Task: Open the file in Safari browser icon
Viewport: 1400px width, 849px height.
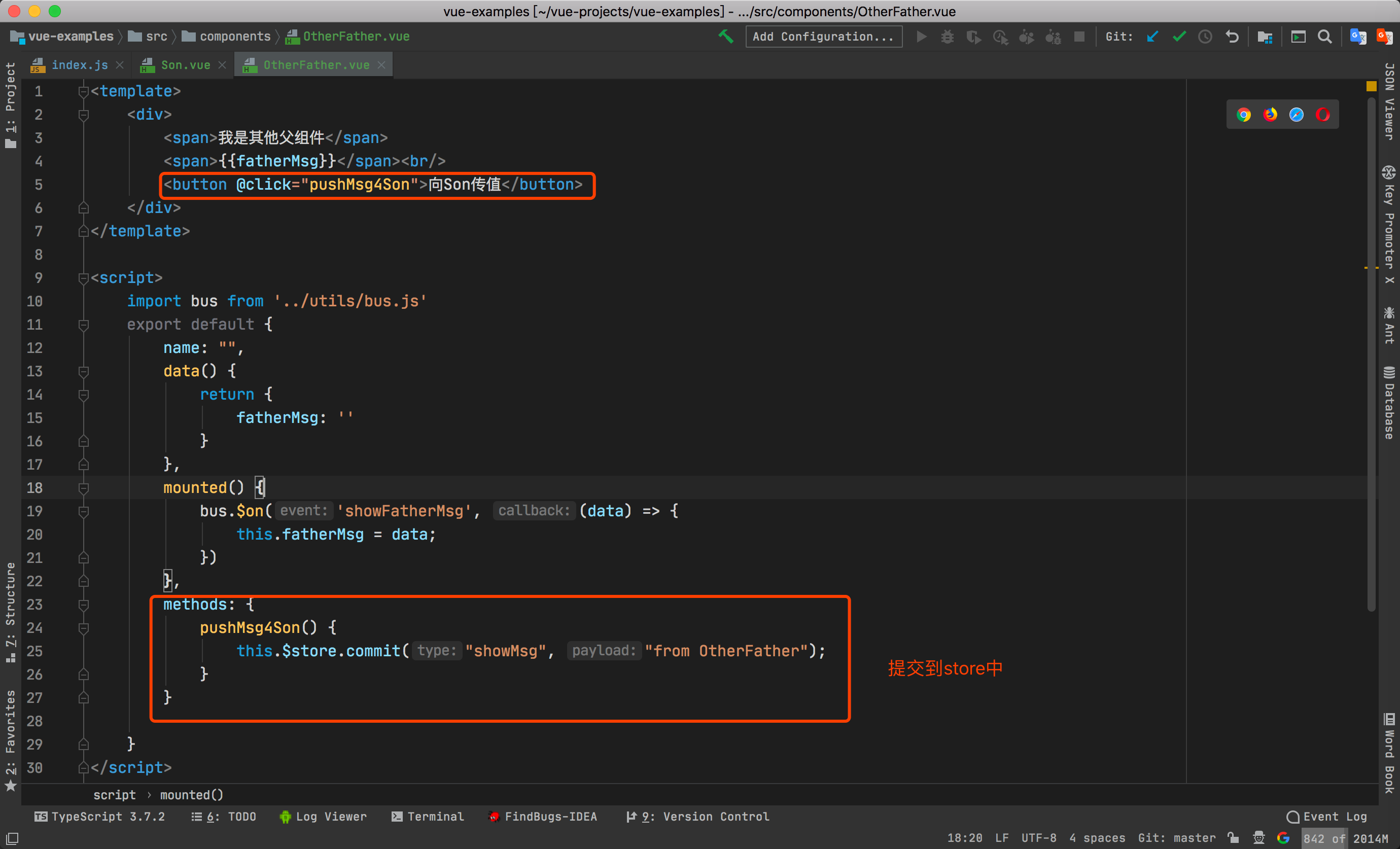Action: 1297,115
